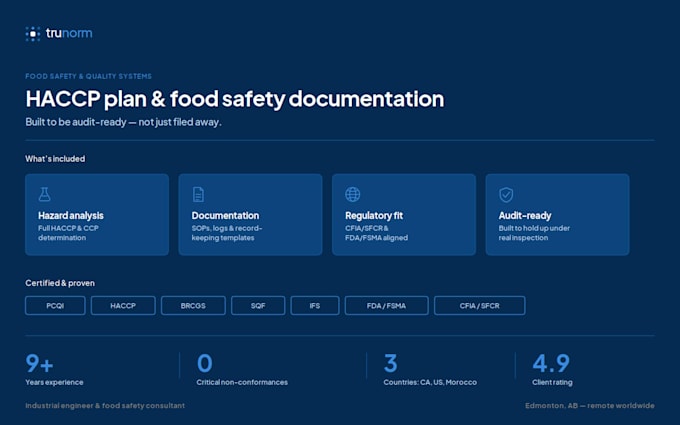The width and height of the screenshot is (680, 425).
Task: Click the globe icon on Regulatory fit card
Action: click(352, 194)
